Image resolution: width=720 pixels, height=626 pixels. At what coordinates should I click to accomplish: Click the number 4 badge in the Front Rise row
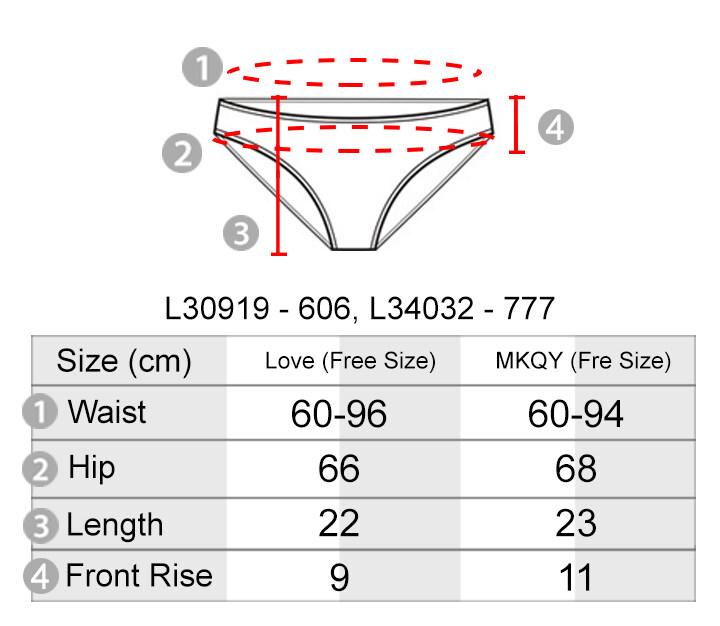click(x=40, y=576)
